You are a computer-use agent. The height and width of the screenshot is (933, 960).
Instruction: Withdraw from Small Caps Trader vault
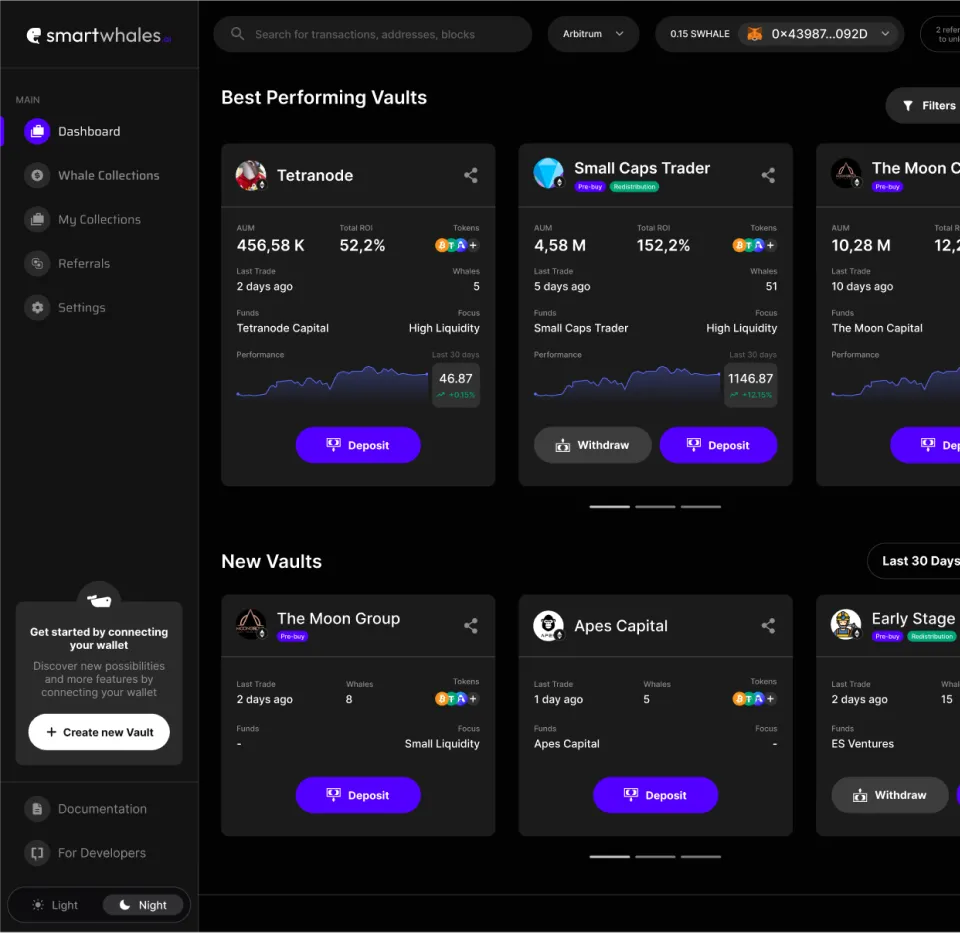(x=593, y=445)
